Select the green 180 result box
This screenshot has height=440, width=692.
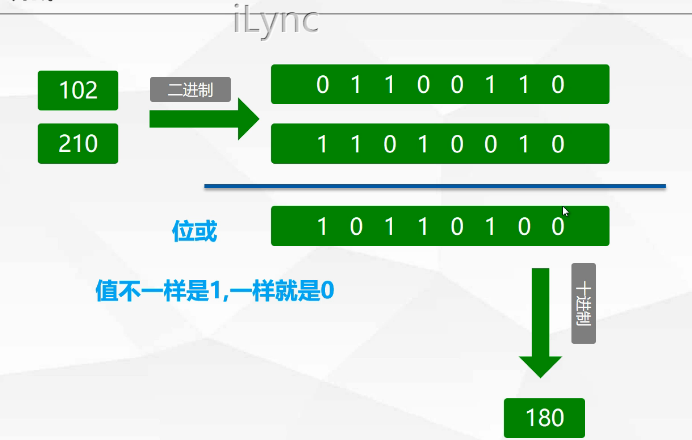click(544, 417)
